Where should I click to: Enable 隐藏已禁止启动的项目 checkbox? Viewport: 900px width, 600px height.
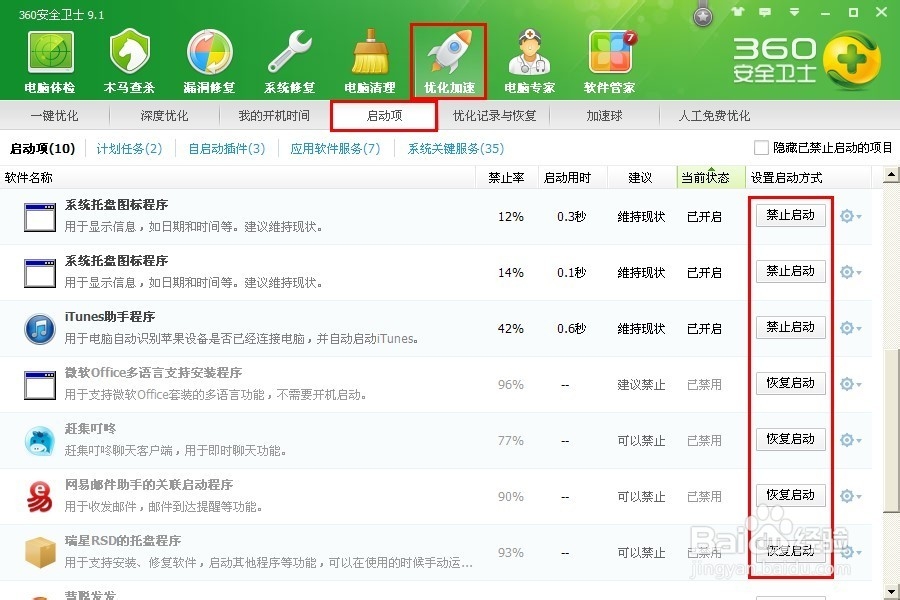click(x=762, y=146)
